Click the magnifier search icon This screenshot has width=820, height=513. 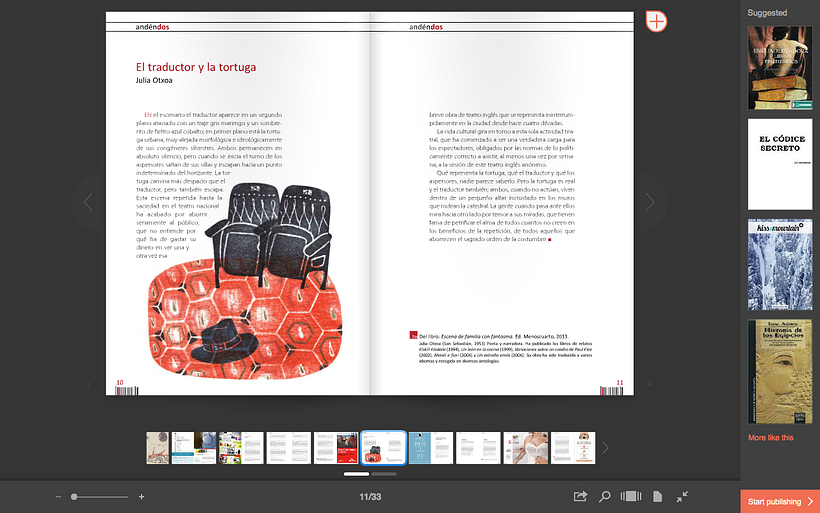605,496
